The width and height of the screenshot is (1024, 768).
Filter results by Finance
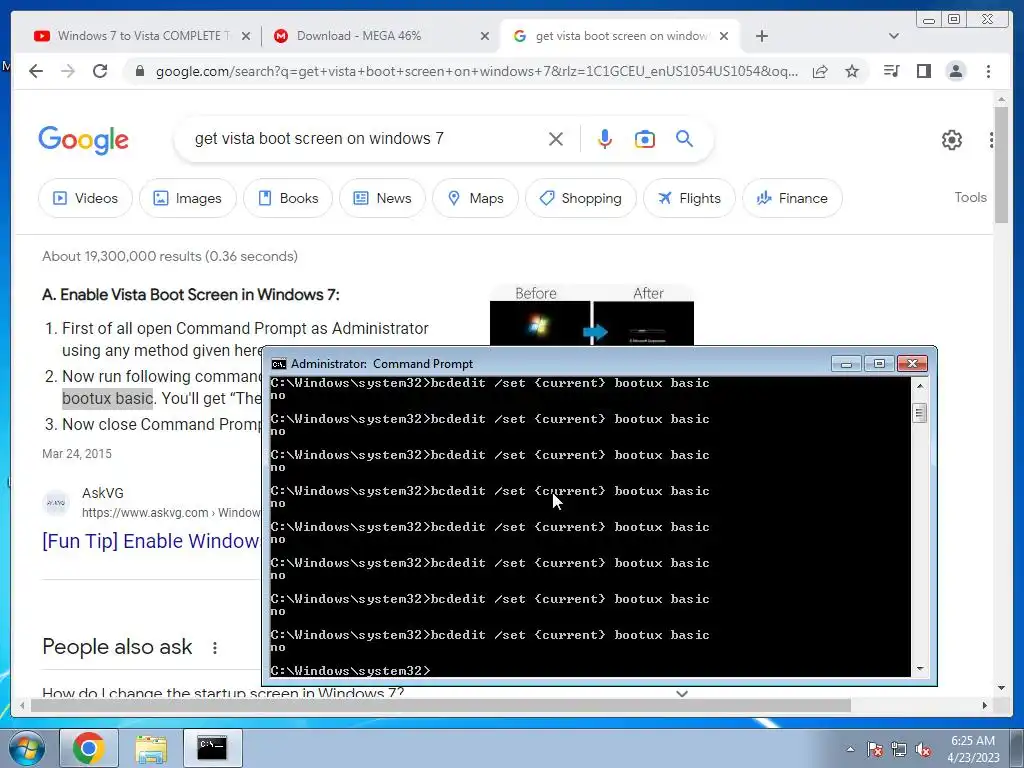(792, 198)
